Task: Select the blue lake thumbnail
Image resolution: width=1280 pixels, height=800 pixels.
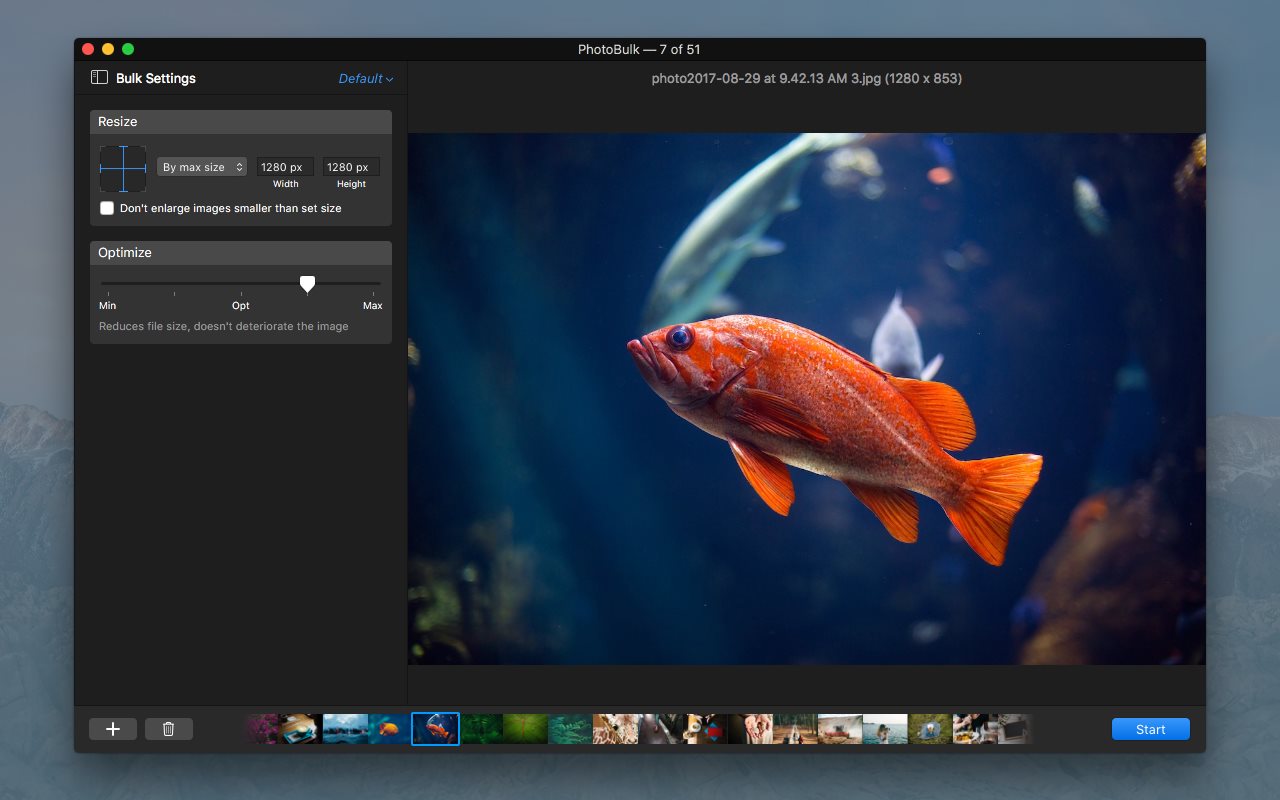Action: point(346,729)
